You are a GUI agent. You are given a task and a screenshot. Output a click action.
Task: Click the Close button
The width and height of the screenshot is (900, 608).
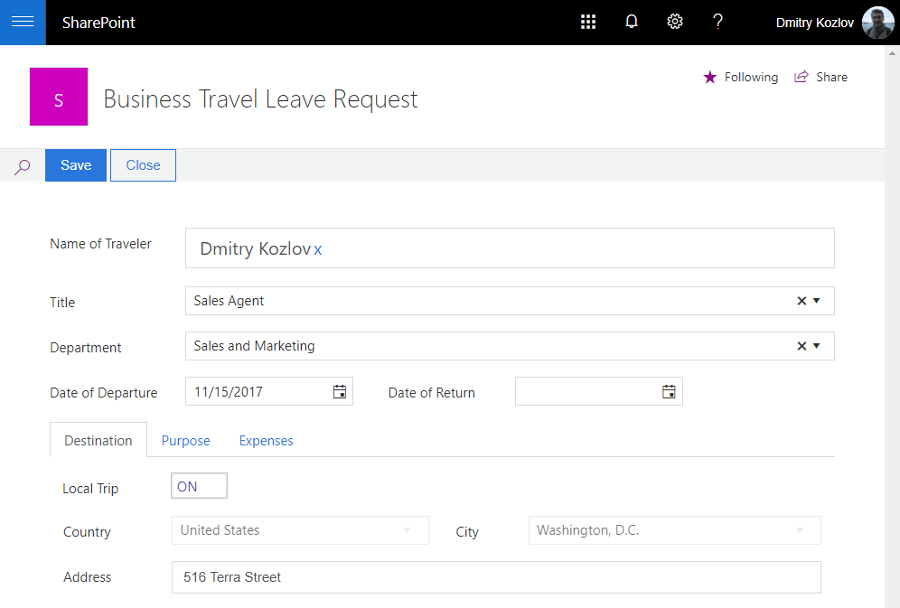tap(143, 166)
